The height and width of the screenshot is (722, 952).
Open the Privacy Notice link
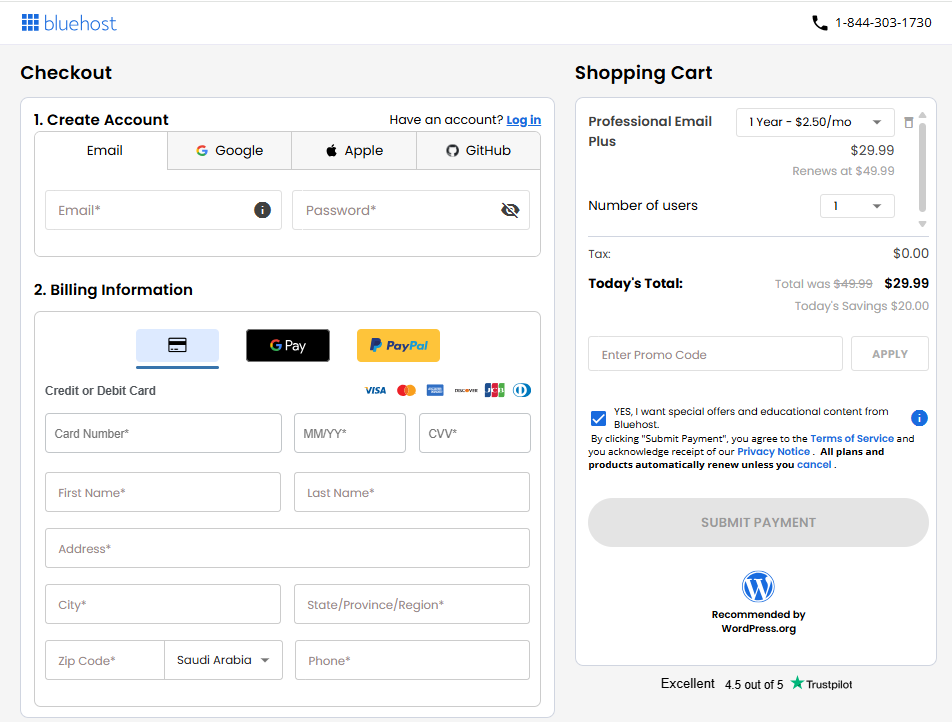coord(773,452)
